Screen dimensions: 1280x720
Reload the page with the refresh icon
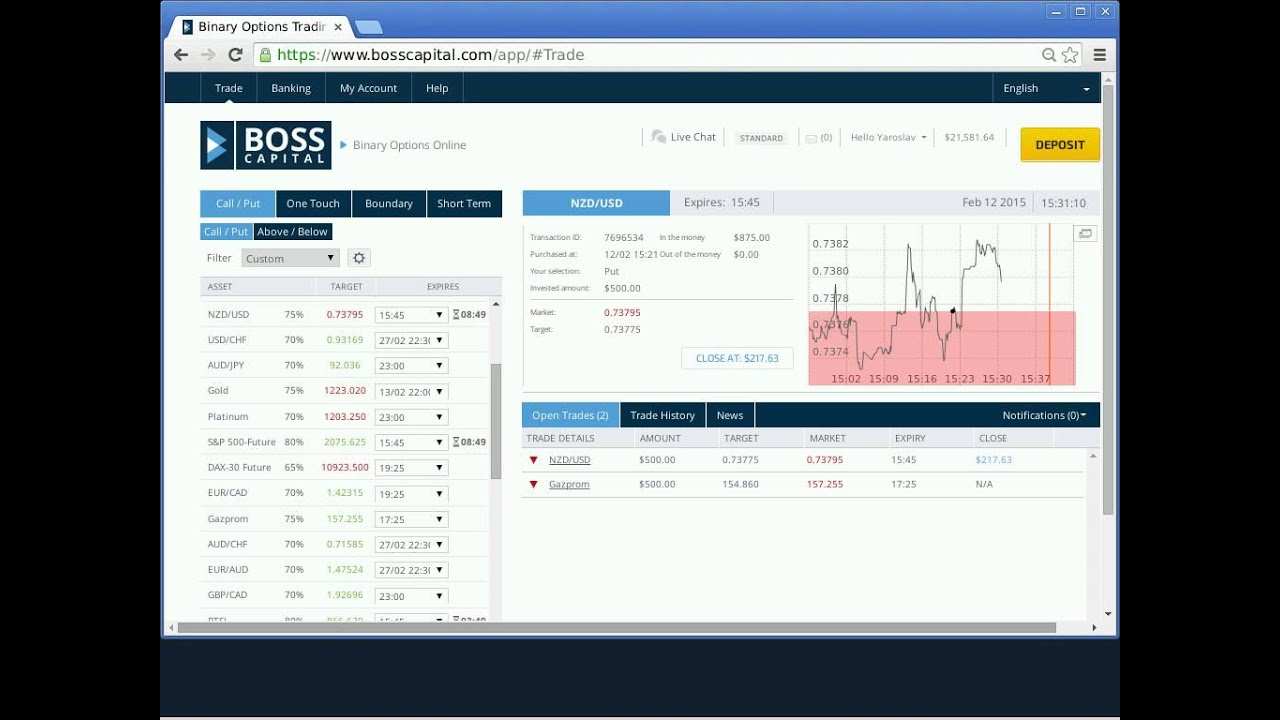[235, 55]
